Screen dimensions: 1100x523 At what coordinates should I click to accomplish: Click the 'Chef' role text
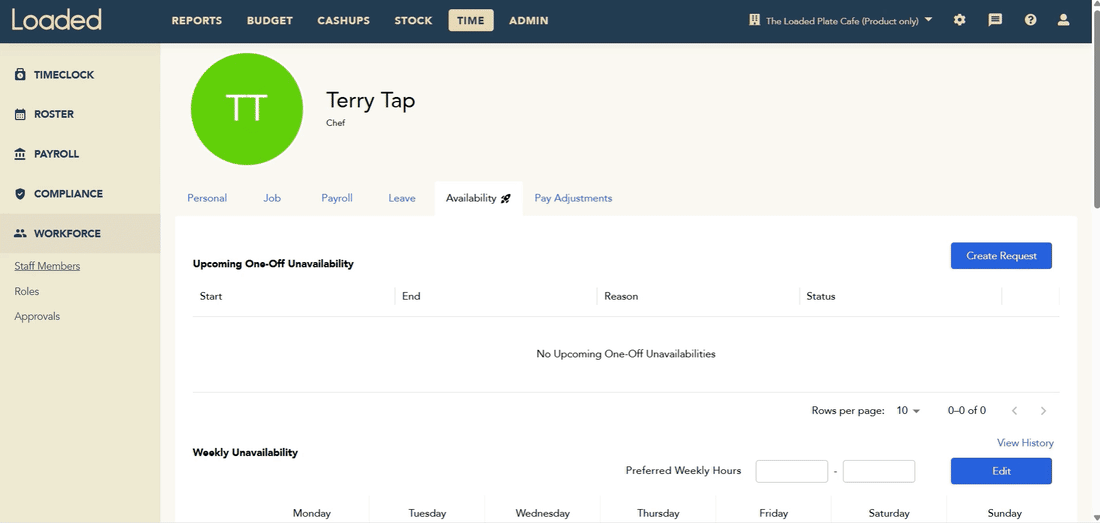[335, 123]
